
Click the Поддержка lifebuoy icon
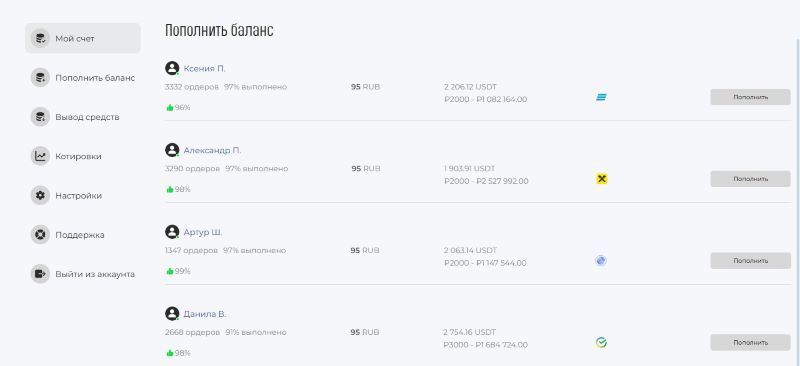(40, 235)
